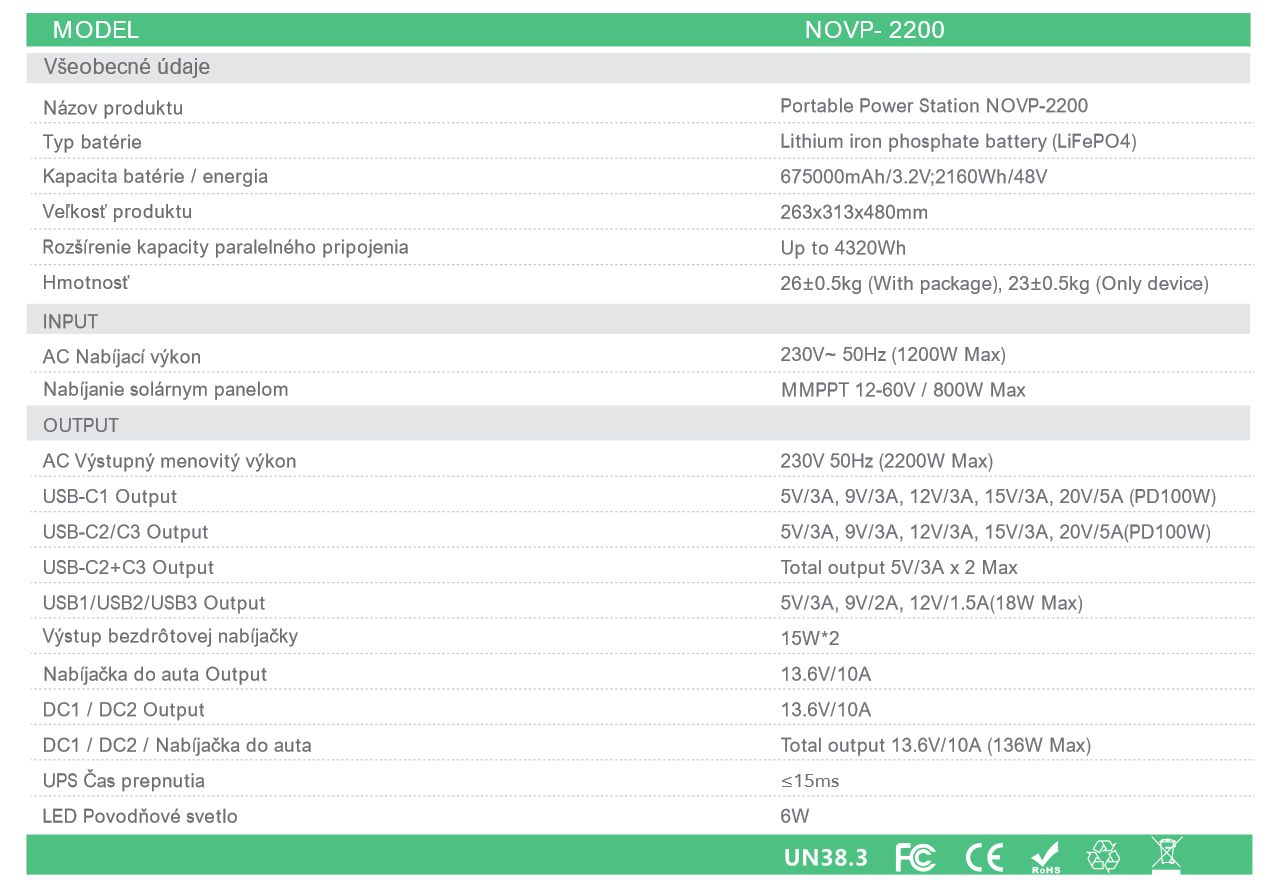This screenshot has height=894, width=1276.
Task: Select the DC1 / DC2 Output label
Action: pos(124,710)
